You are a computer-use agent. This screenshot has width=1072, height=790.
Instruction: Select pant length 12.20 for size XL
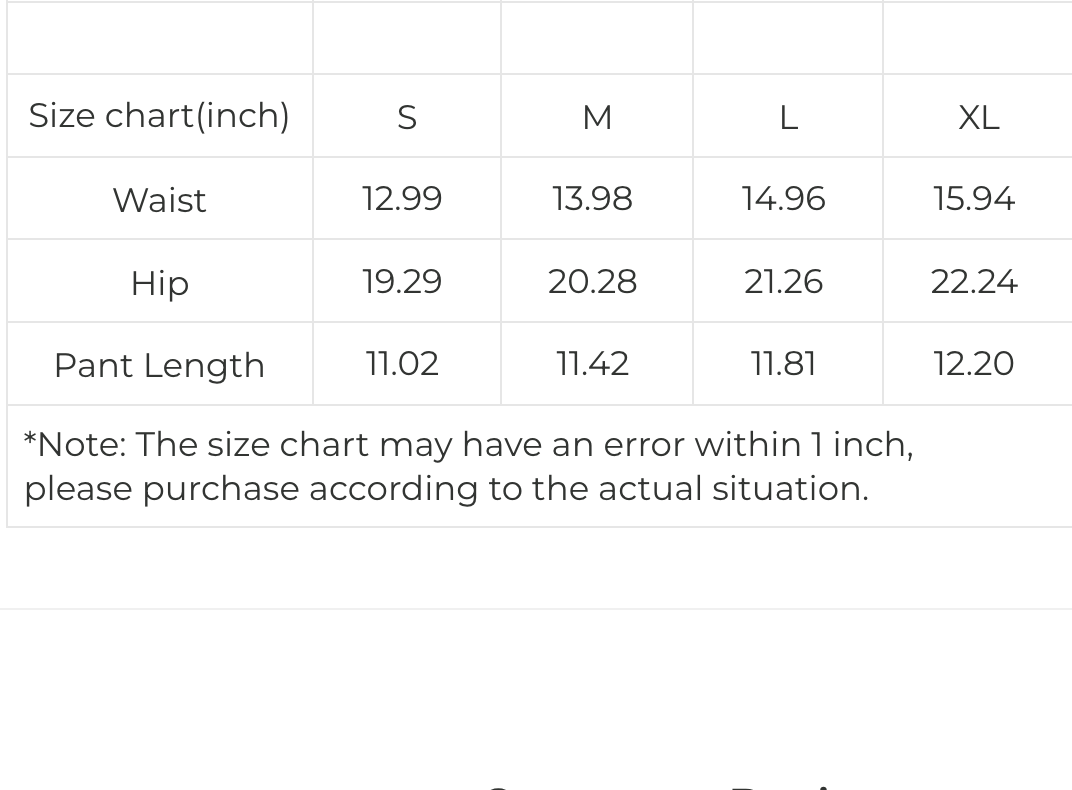(974, 364)
